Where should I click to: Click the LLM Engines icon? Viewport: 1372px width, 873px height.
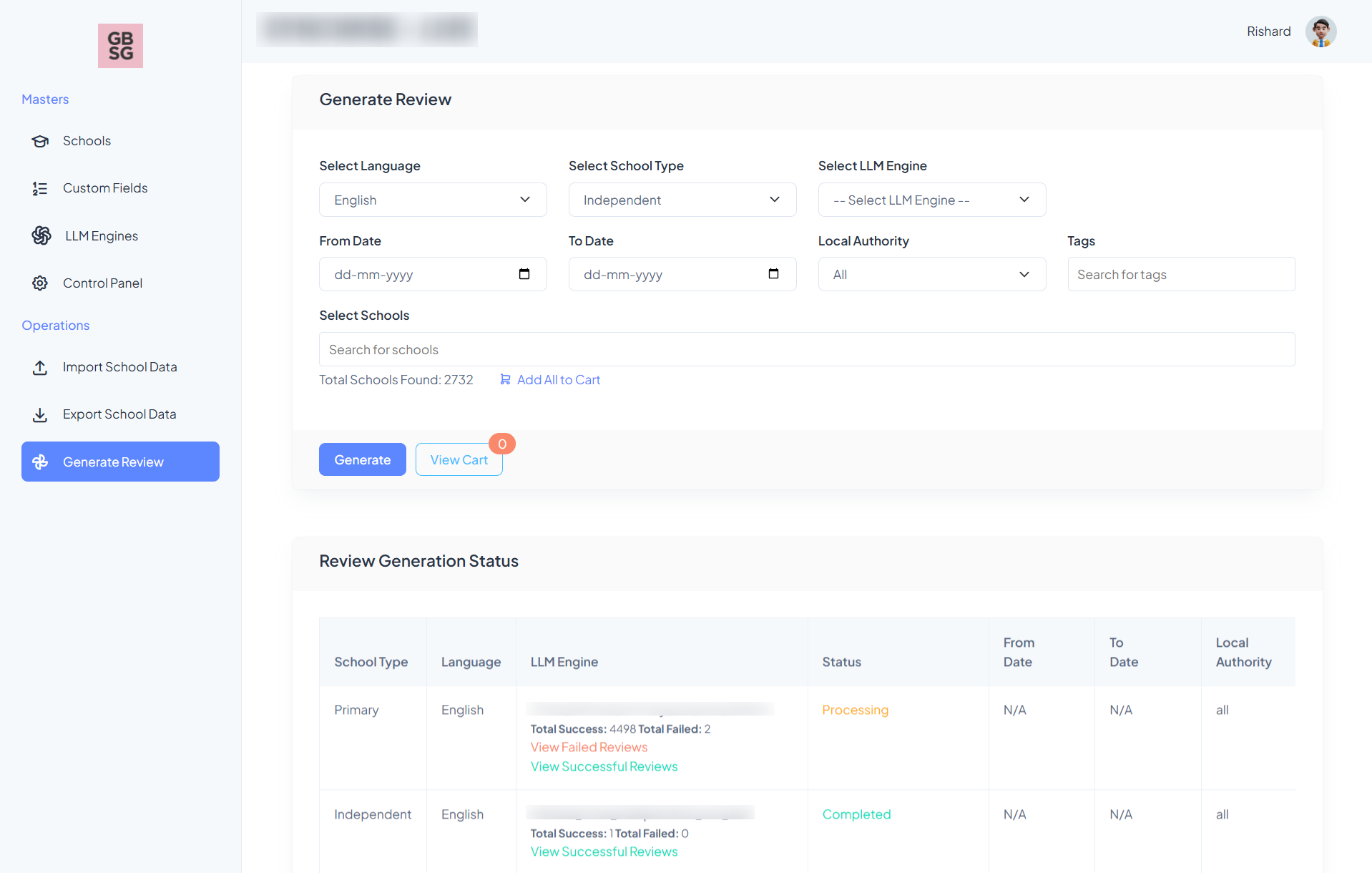[41, 235]
